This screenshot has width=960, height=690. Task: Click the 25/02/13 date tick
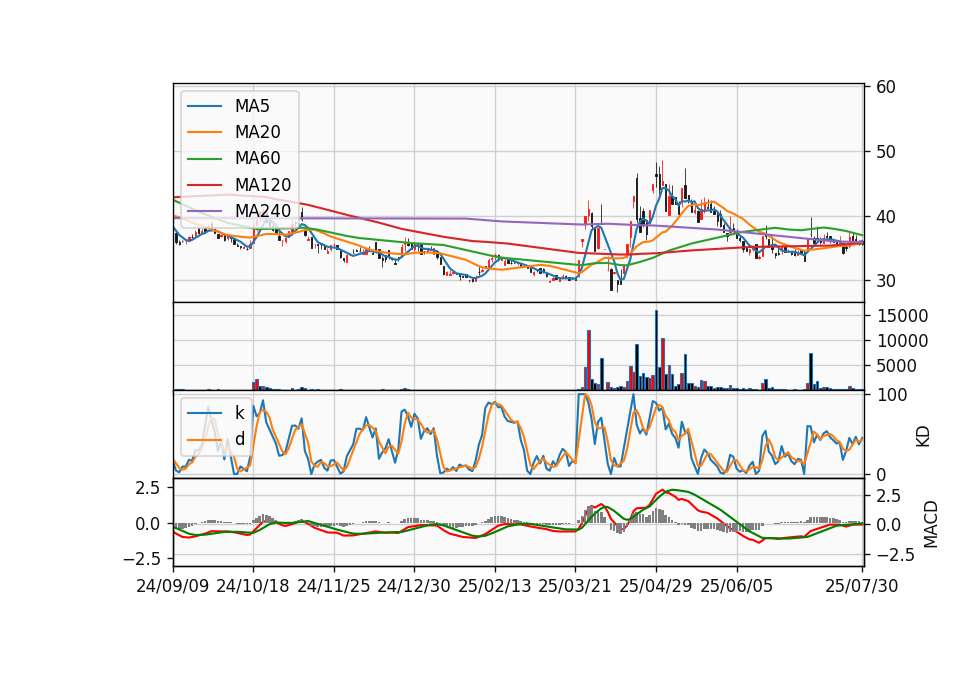coord(495,586)
